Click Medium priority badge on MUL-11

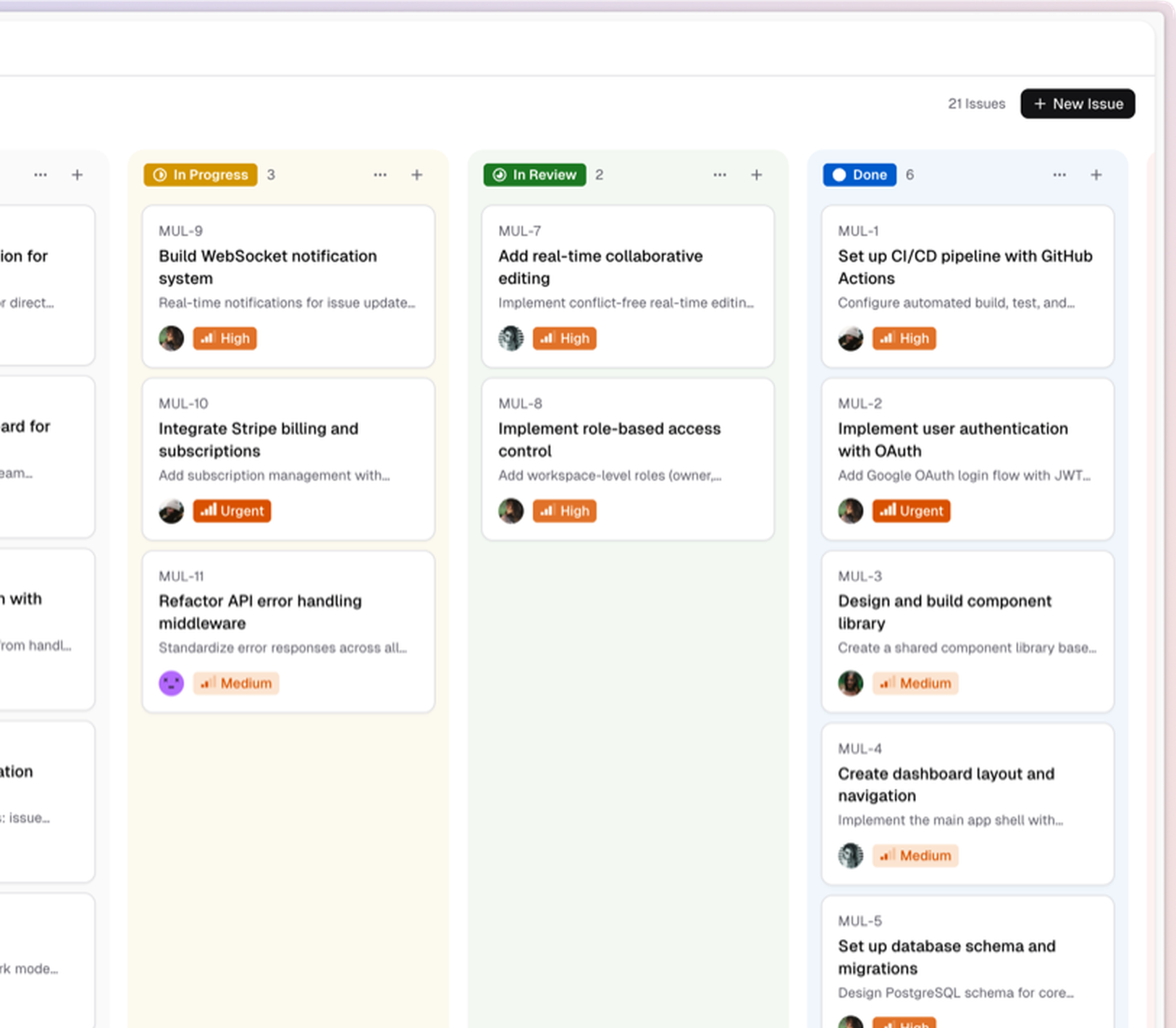(236, 683)
